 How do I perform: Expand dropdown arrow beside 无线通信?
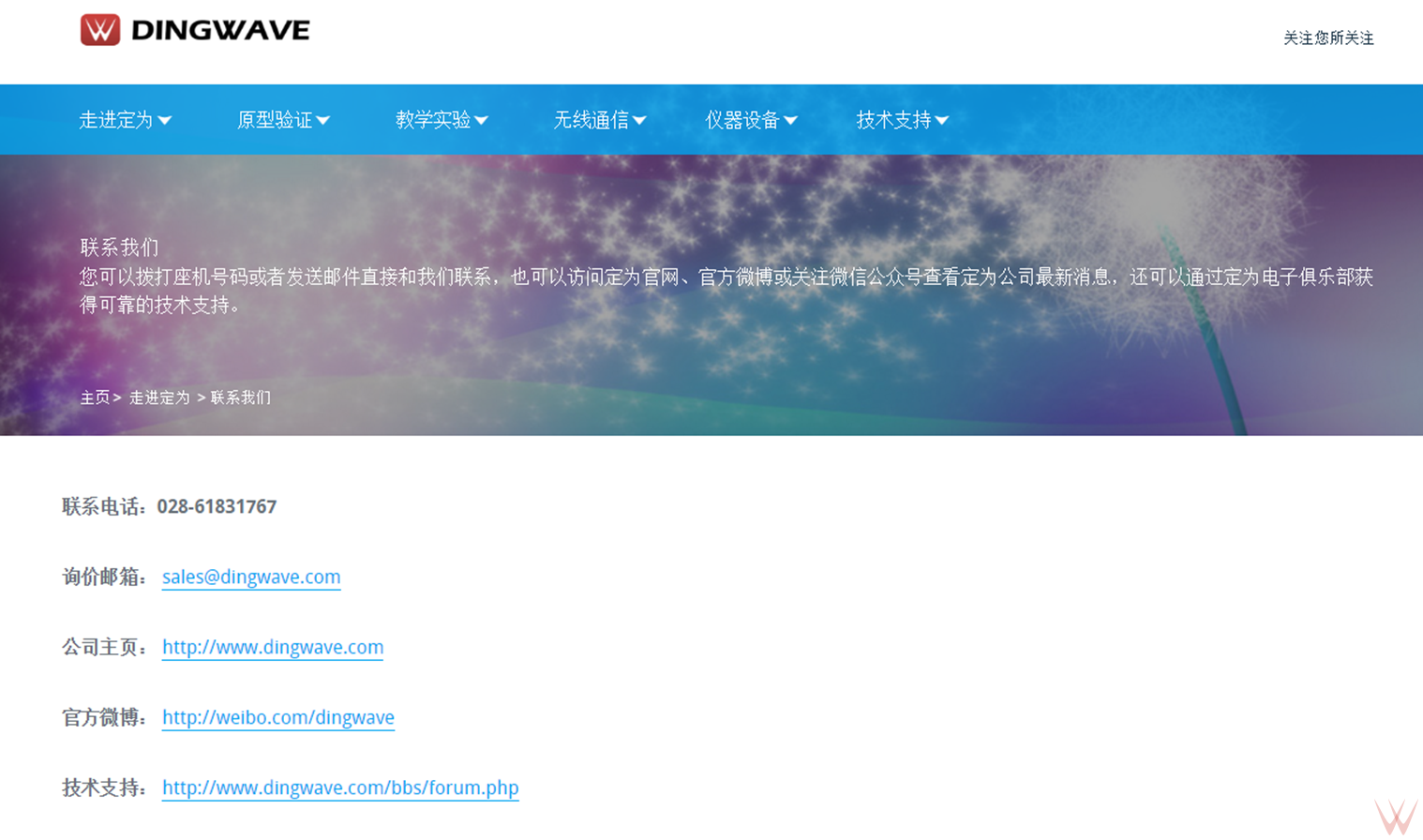coord(639,121)
